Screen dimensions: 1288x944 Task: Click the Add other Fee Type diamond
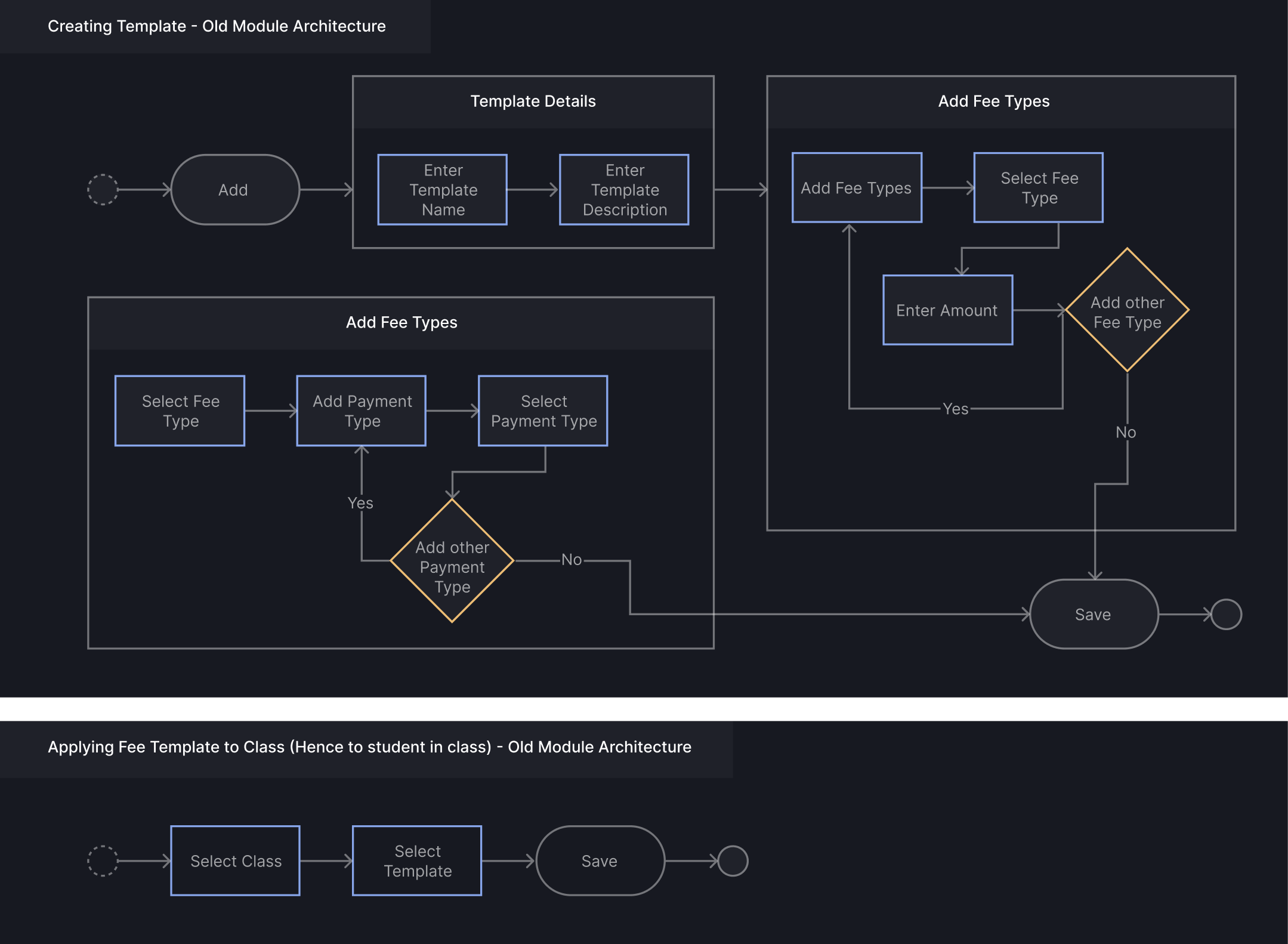click(1127, 310)
